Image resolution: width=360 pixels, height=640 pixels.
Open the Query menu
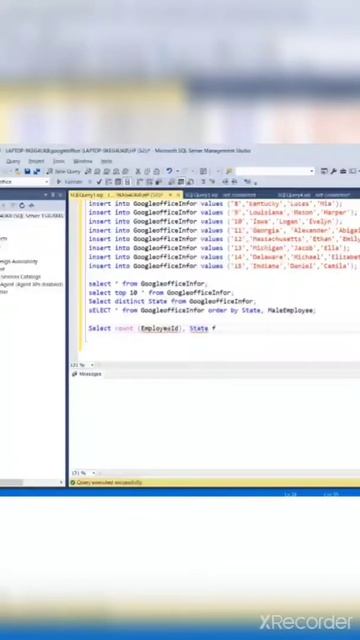pyautogui.click(x=13, y=161)
